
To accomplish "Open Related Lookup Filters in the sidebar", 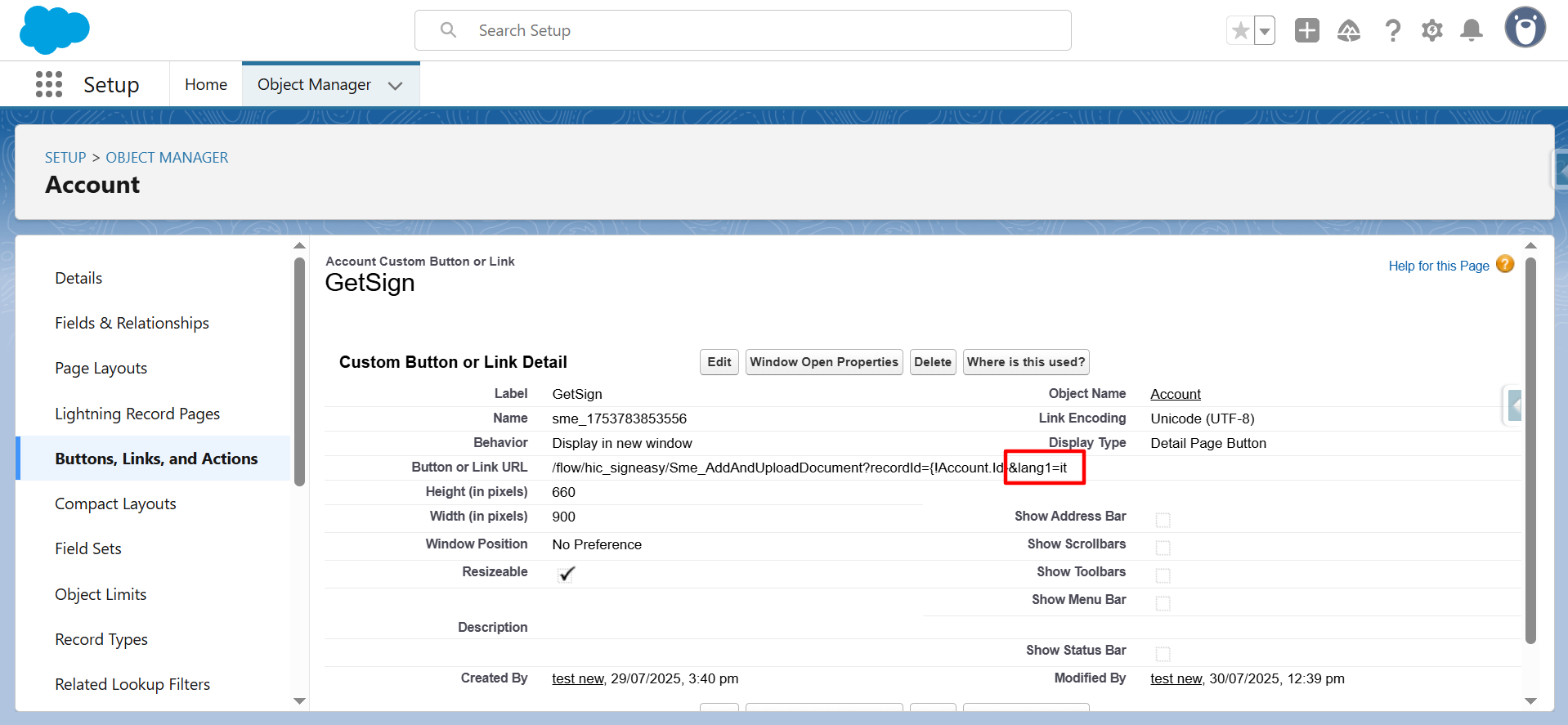I will pos(132,684).
